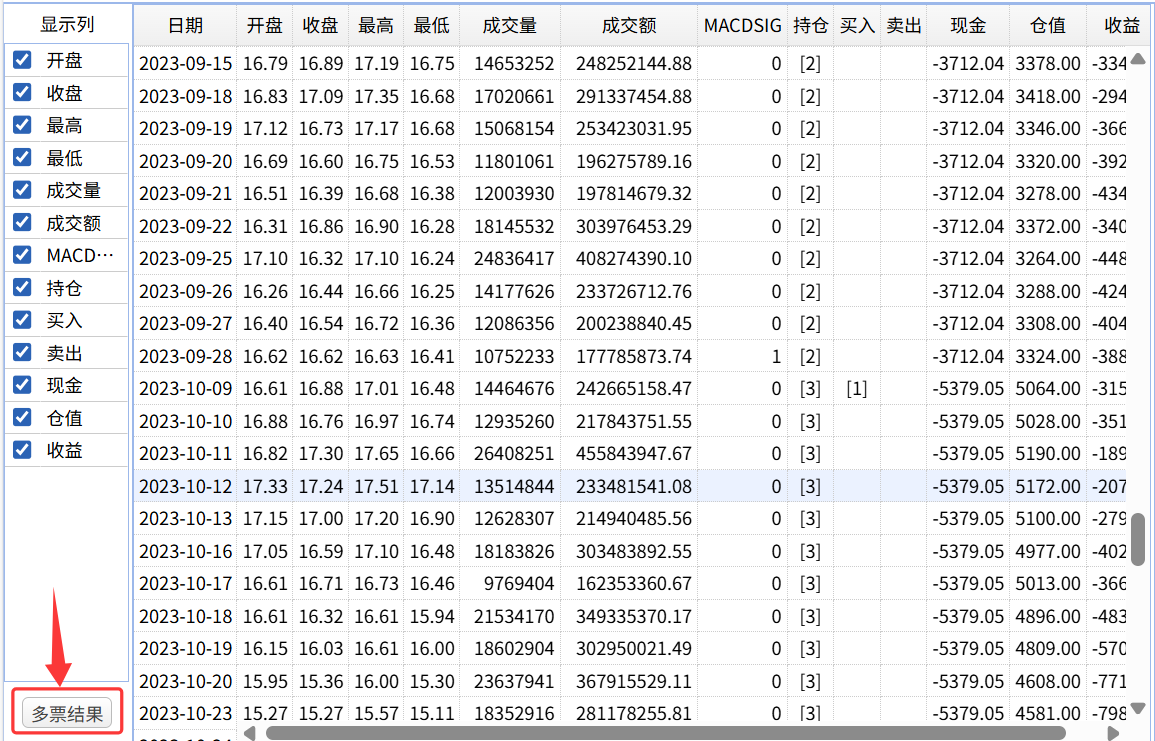
Task: Select the 2023-09-26 date cell
Action: 185,291
